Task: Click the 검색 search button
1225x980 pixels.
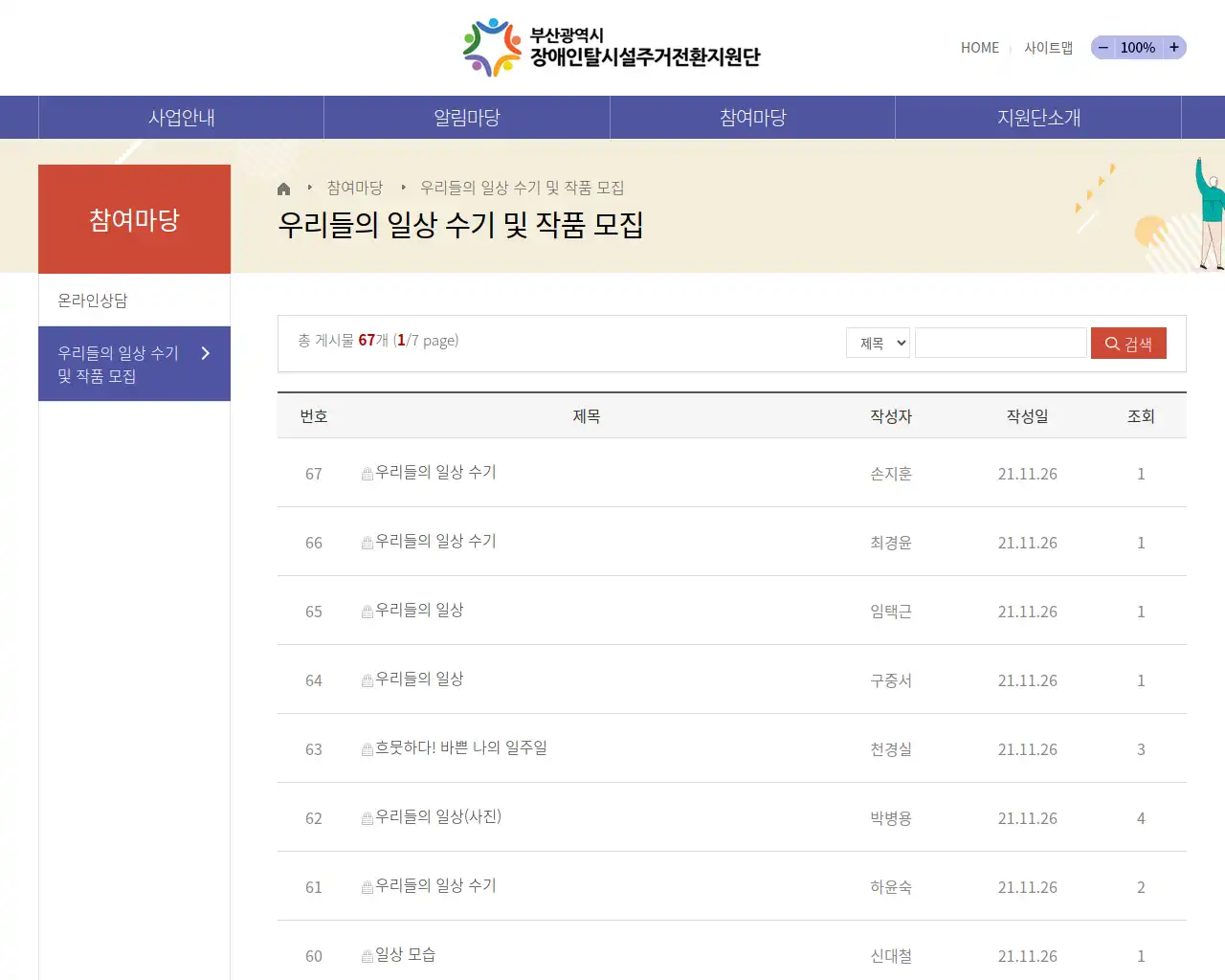Action: 1128,344
